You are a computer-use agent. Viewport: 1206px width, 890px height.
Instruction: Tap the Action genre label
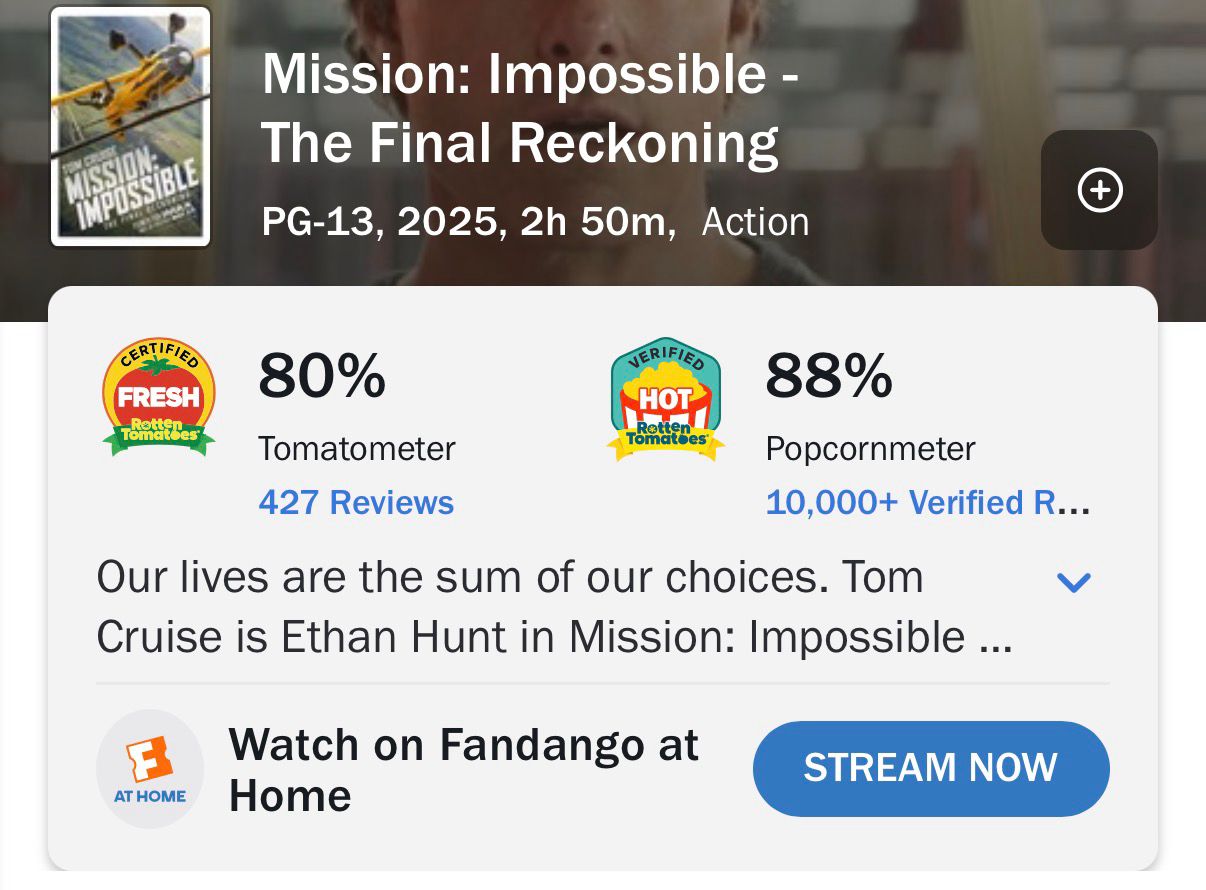[x=755, y=222]
